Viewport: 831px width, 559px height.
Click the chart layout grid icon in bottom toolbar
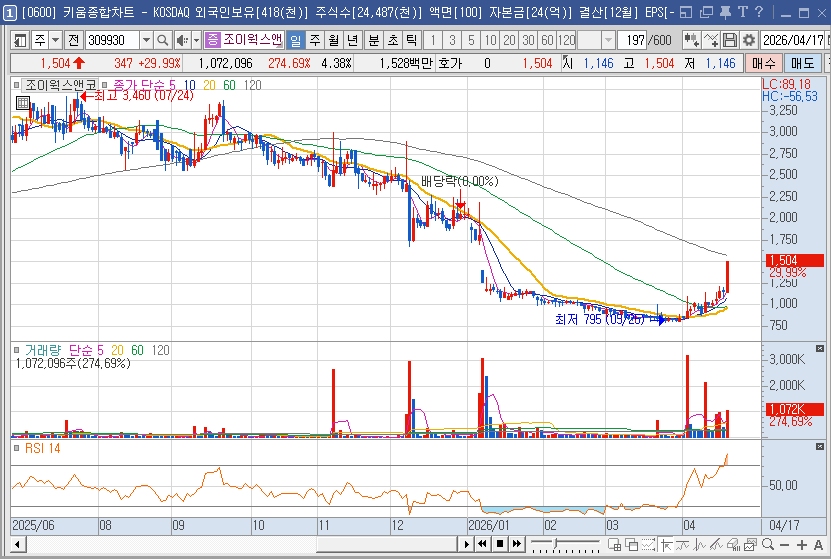point(614,544)
